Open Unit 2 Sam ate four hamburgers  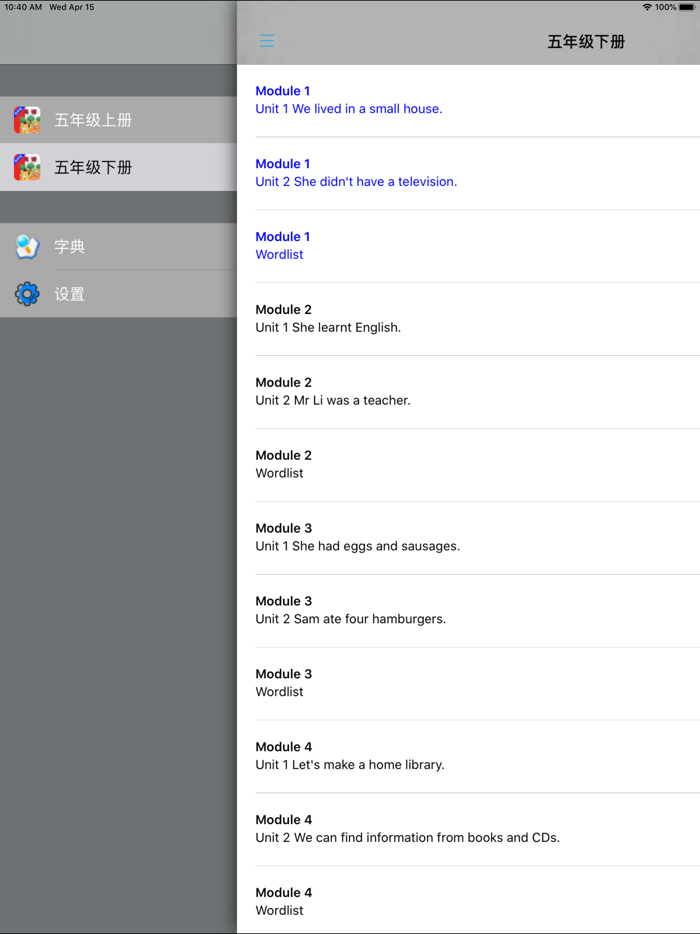[468, 610]
